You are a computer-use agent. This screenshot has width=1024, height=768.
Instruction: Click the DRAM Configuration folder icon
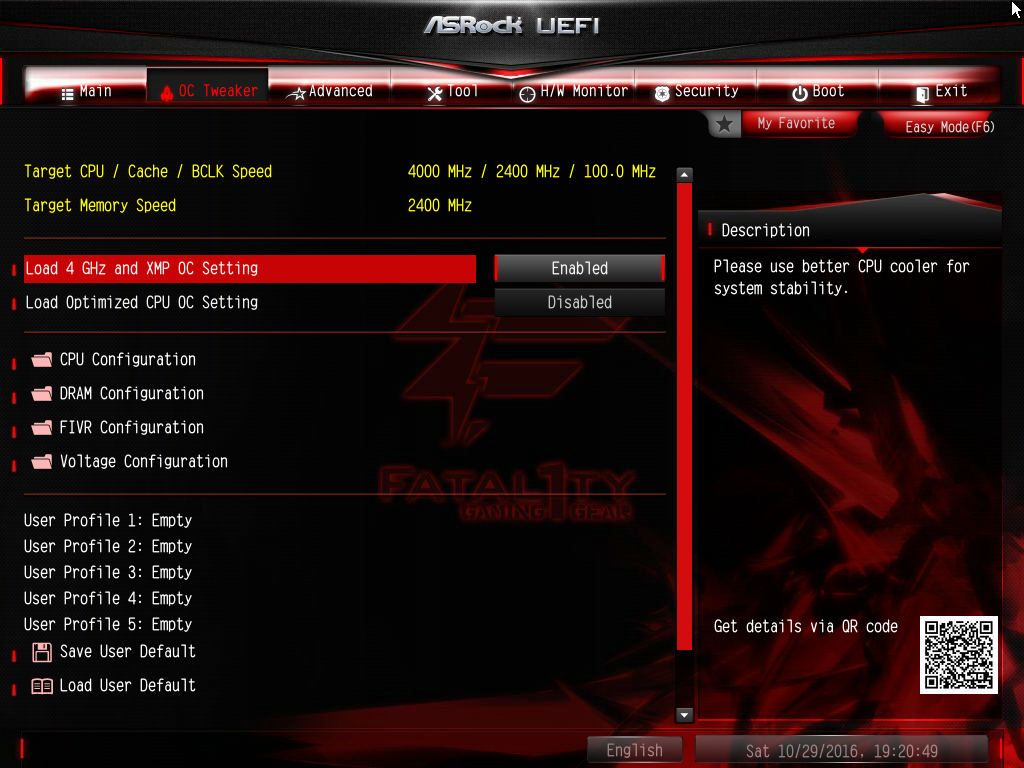click(42, 393)
